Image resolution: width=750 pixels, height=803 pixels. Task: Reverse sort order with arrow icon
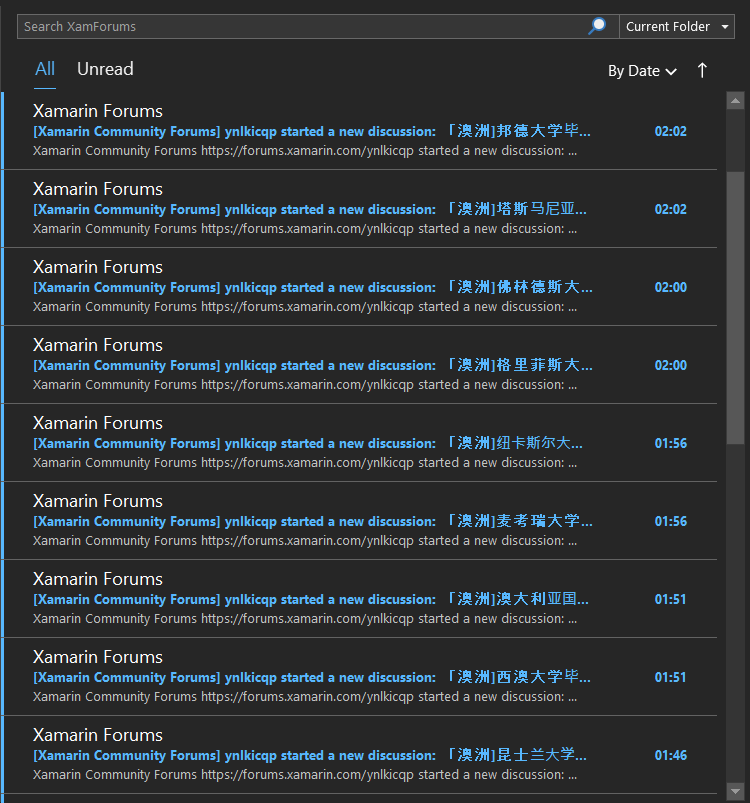pos(702,70)
